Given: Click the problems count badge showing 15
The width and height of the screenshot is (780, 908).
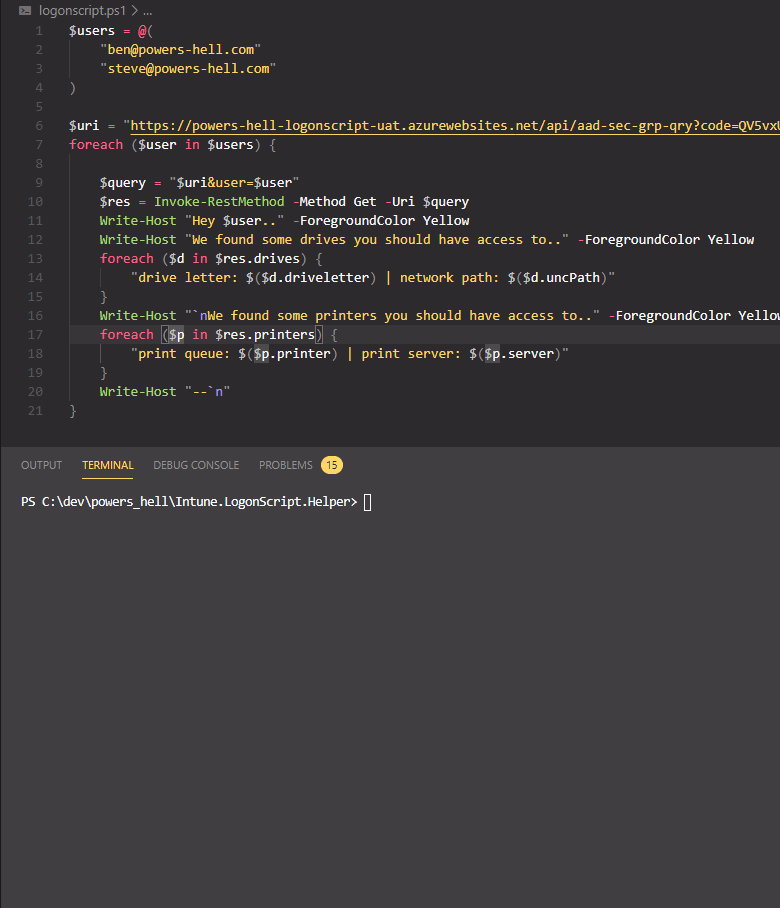Looking at the screenshot, I should (x=332, y=465).
